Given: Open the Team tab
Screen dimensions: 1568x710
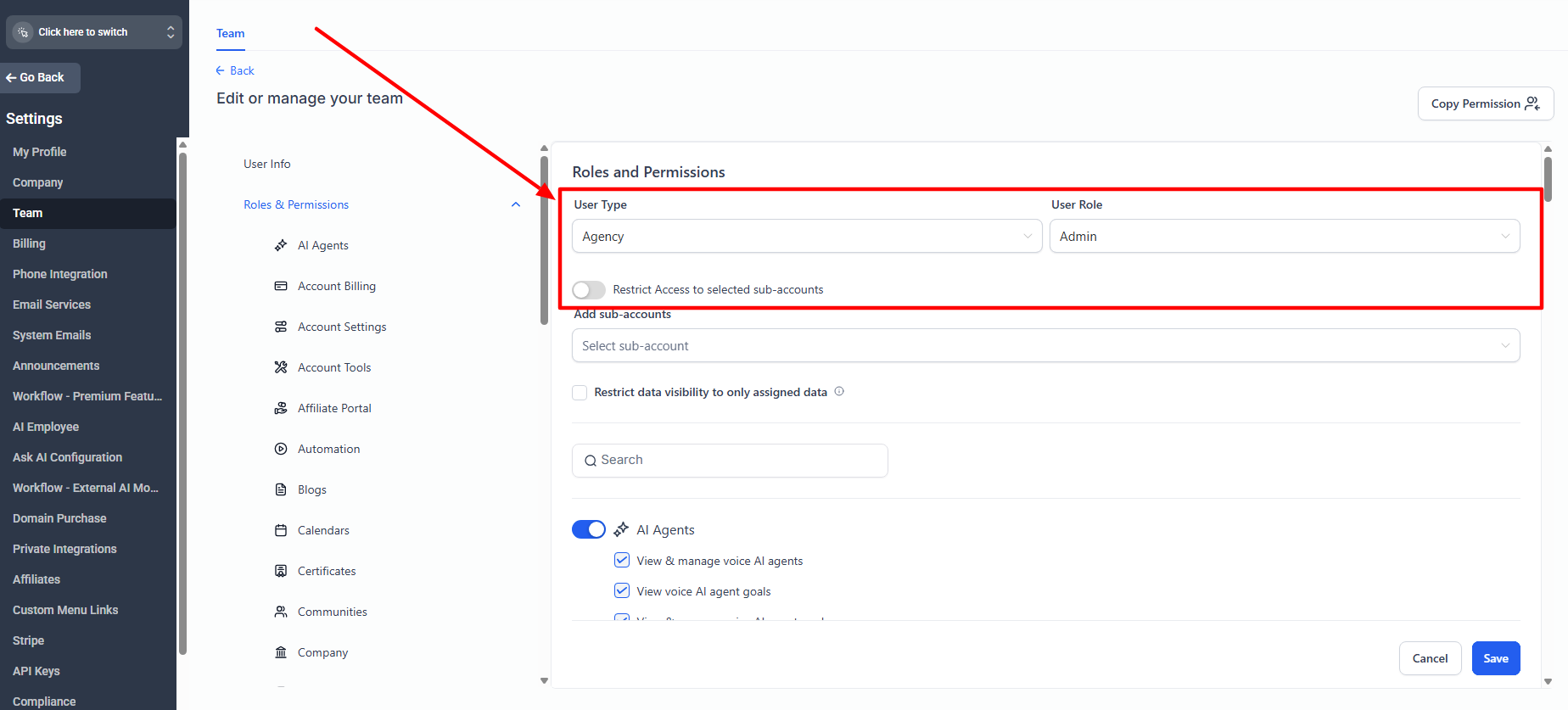Looking at the screenshot, I should [231, 33].
